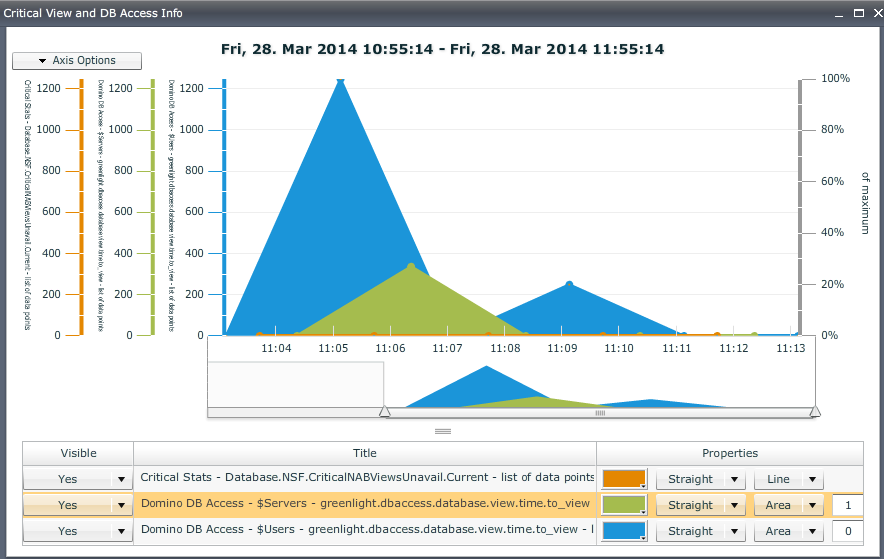Maximize the Critical View window
Image resolution: width=884 pixels, height=559 pixels.
tap(858, 13)
